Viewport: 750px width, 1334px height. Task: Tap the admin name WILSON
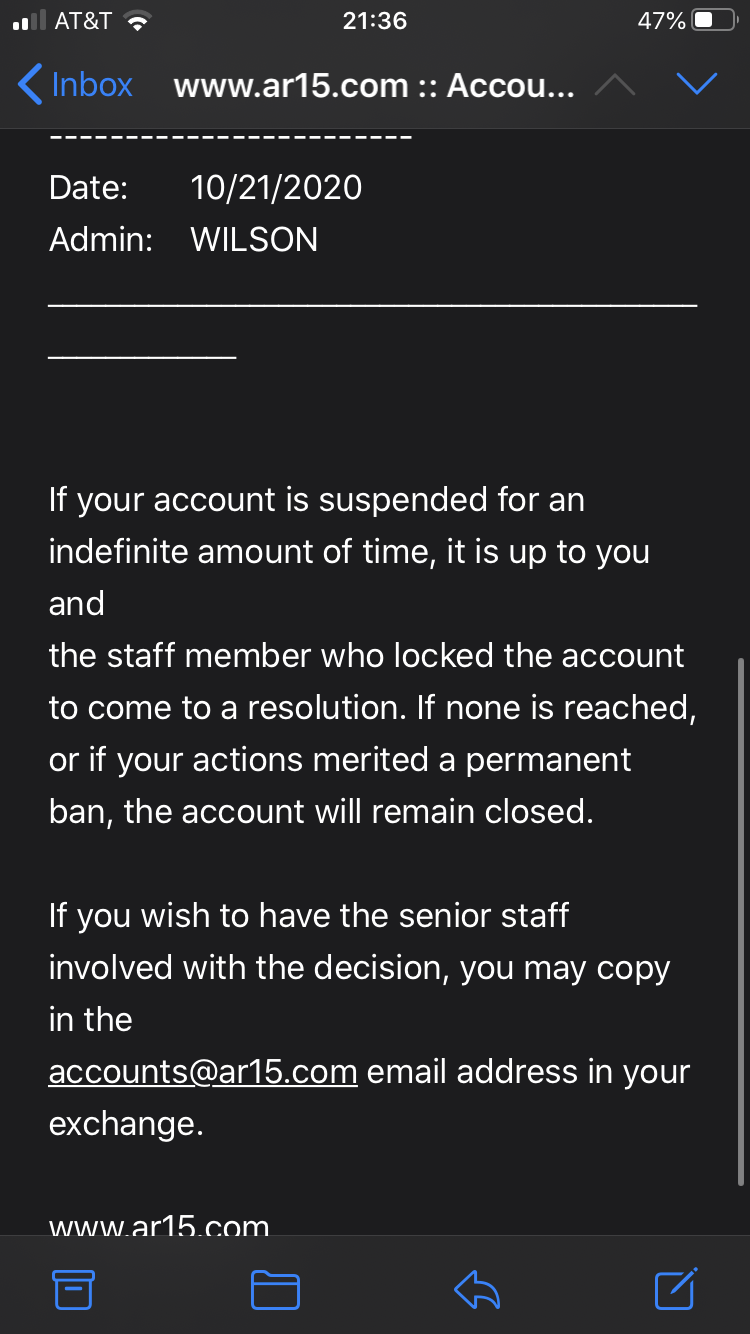pos(254,239)
